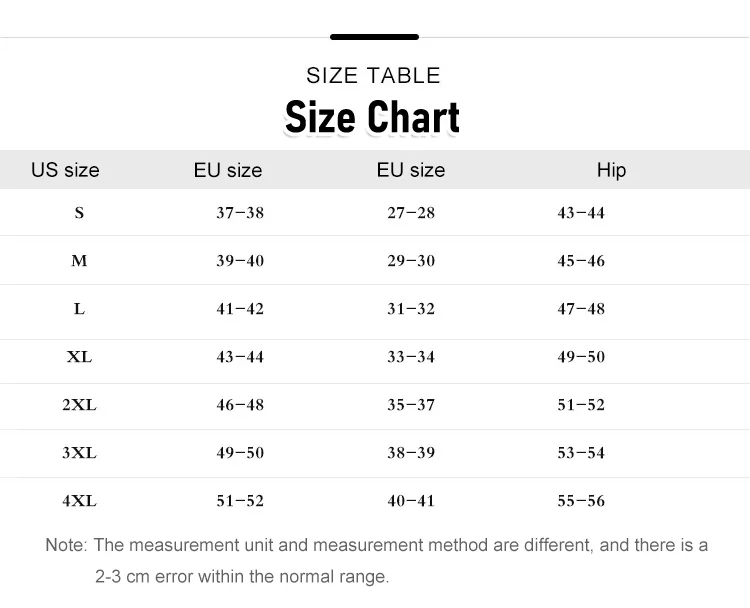The width and height of the screenshot is (750, 608).
Task: Click the SIZE TABLE heading
Action: 373,76
